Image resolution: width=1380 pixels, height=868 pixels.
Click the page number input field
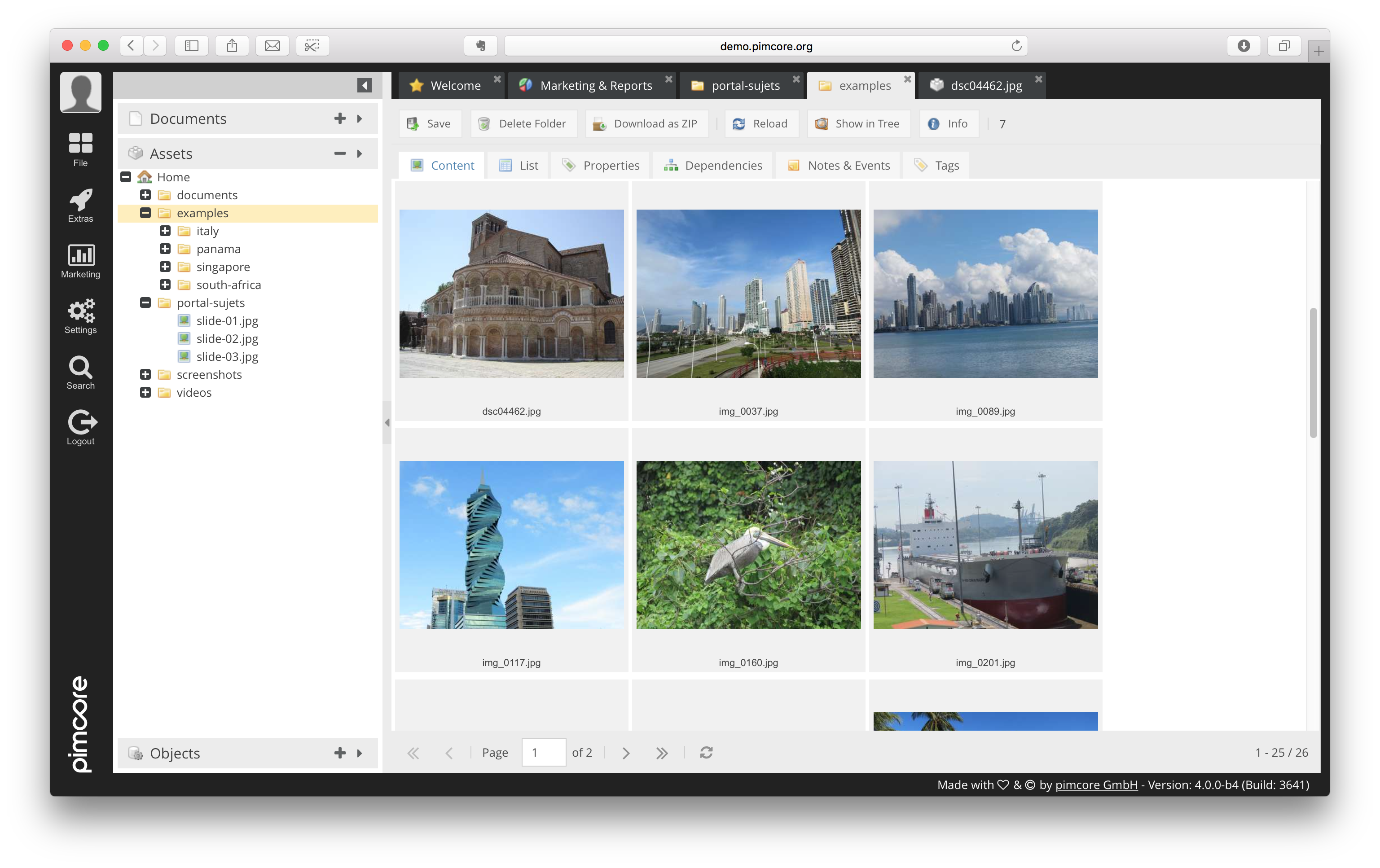pyautogui.click(x=543, y=752)
